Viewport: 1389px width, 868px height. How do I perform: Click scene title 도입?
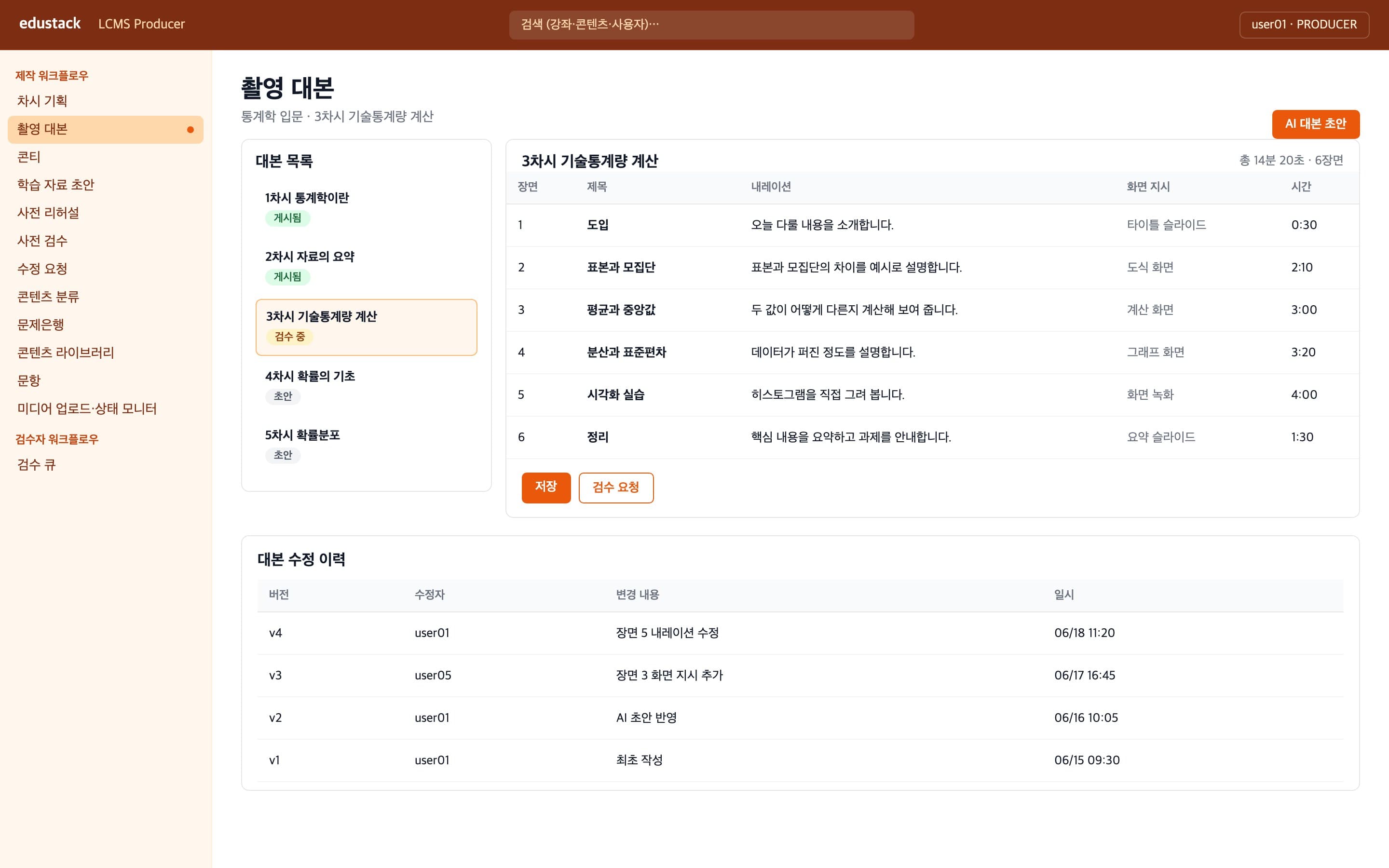[x=598, y=225]
